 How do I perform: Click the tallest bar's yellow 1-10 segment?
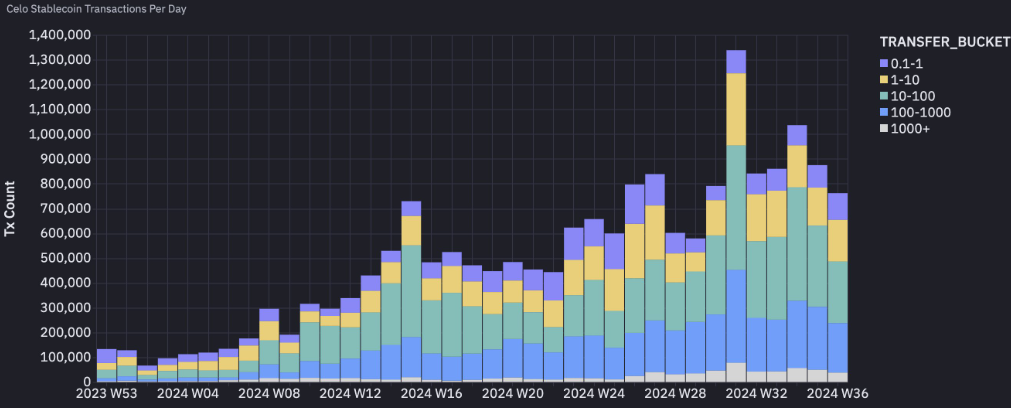coord(736,109)
